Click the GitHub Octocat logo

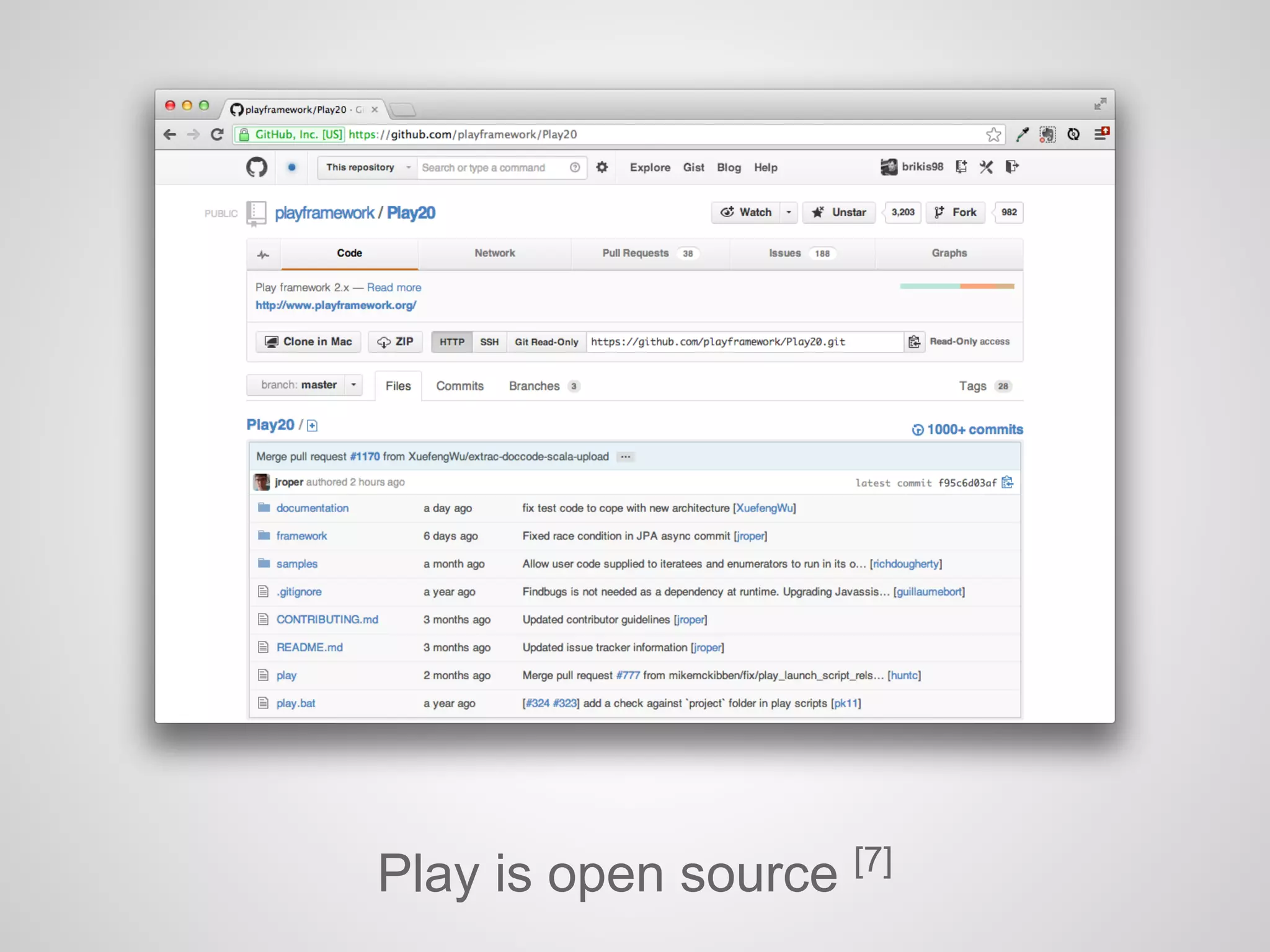[257, 167]
